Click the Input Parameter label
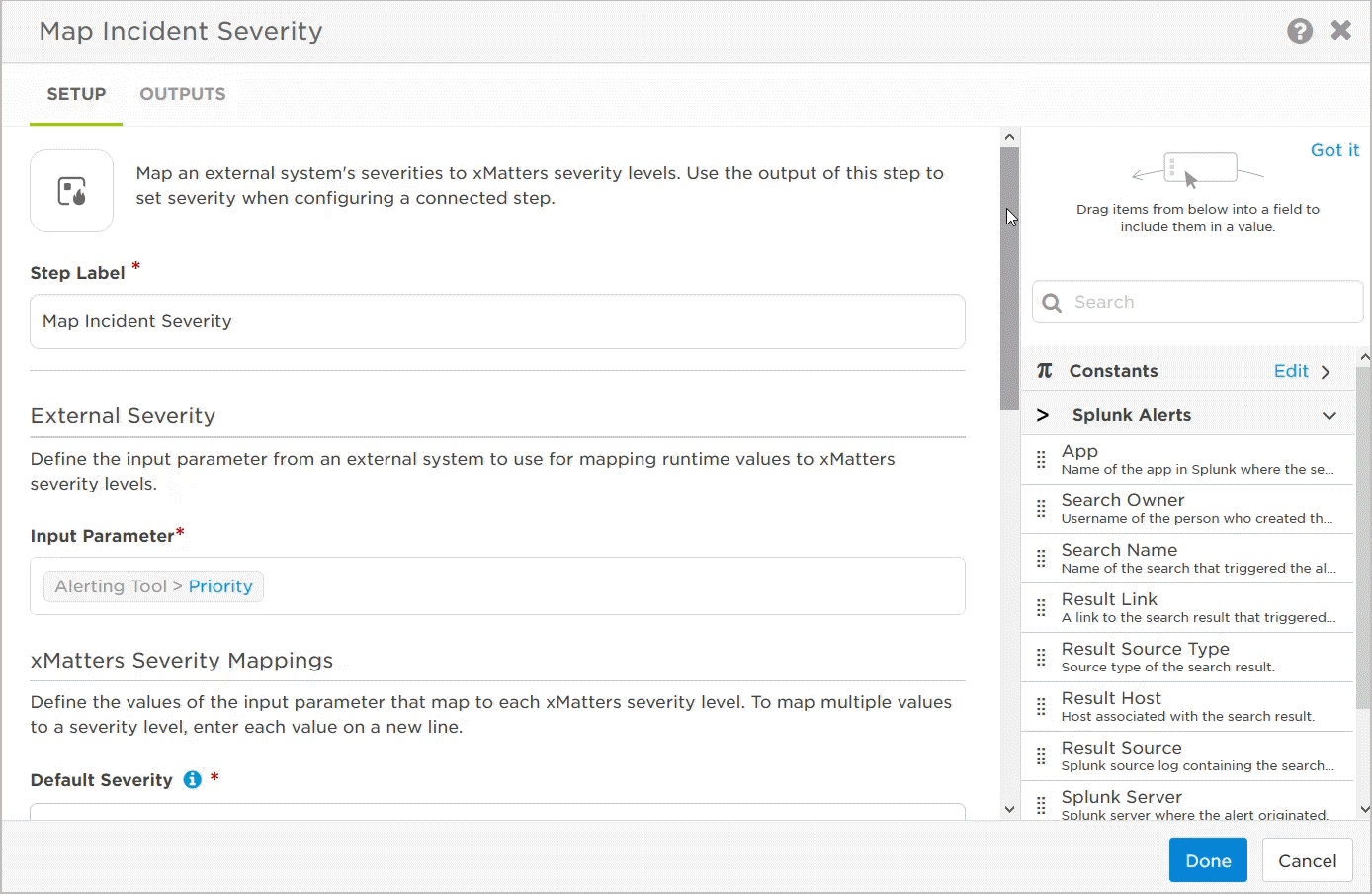This screenshot has width=1372, height=894. [x=102, y=536]
